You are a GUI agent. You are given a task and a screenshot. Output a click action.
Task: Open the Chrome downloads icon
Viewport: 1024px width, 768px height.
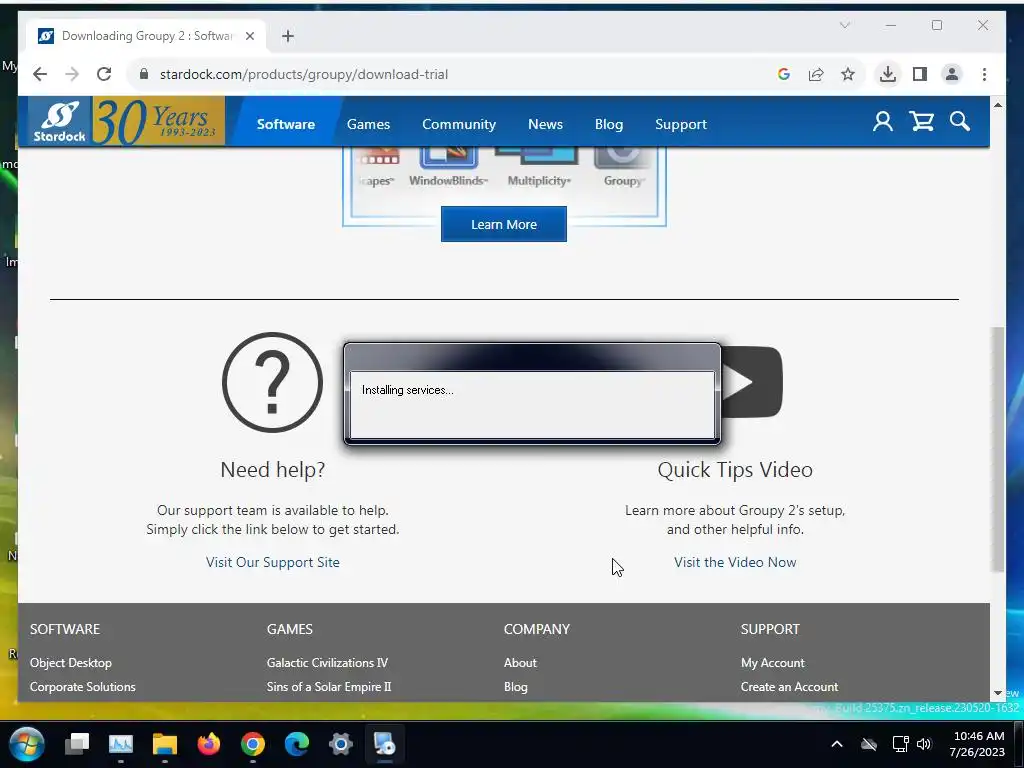click(x=888, y=74)
